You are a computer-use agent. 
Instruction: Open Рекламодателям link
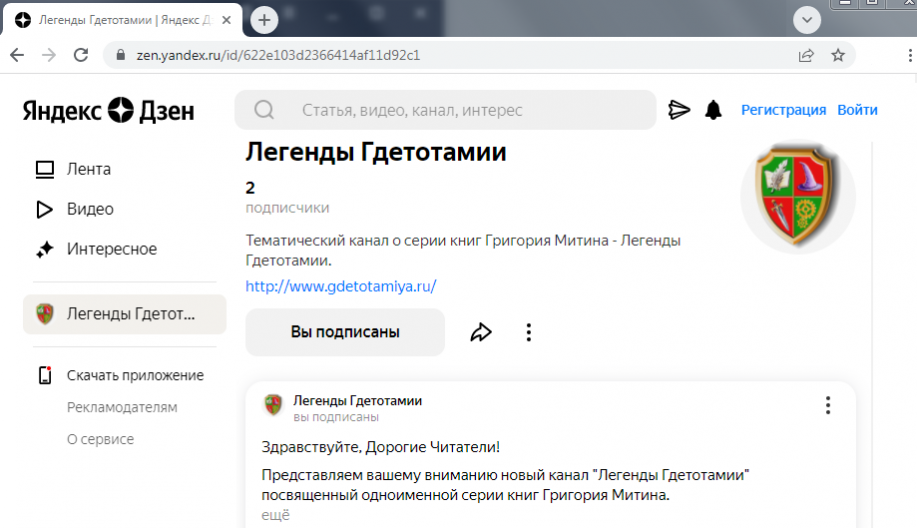(x=122, y=407)
